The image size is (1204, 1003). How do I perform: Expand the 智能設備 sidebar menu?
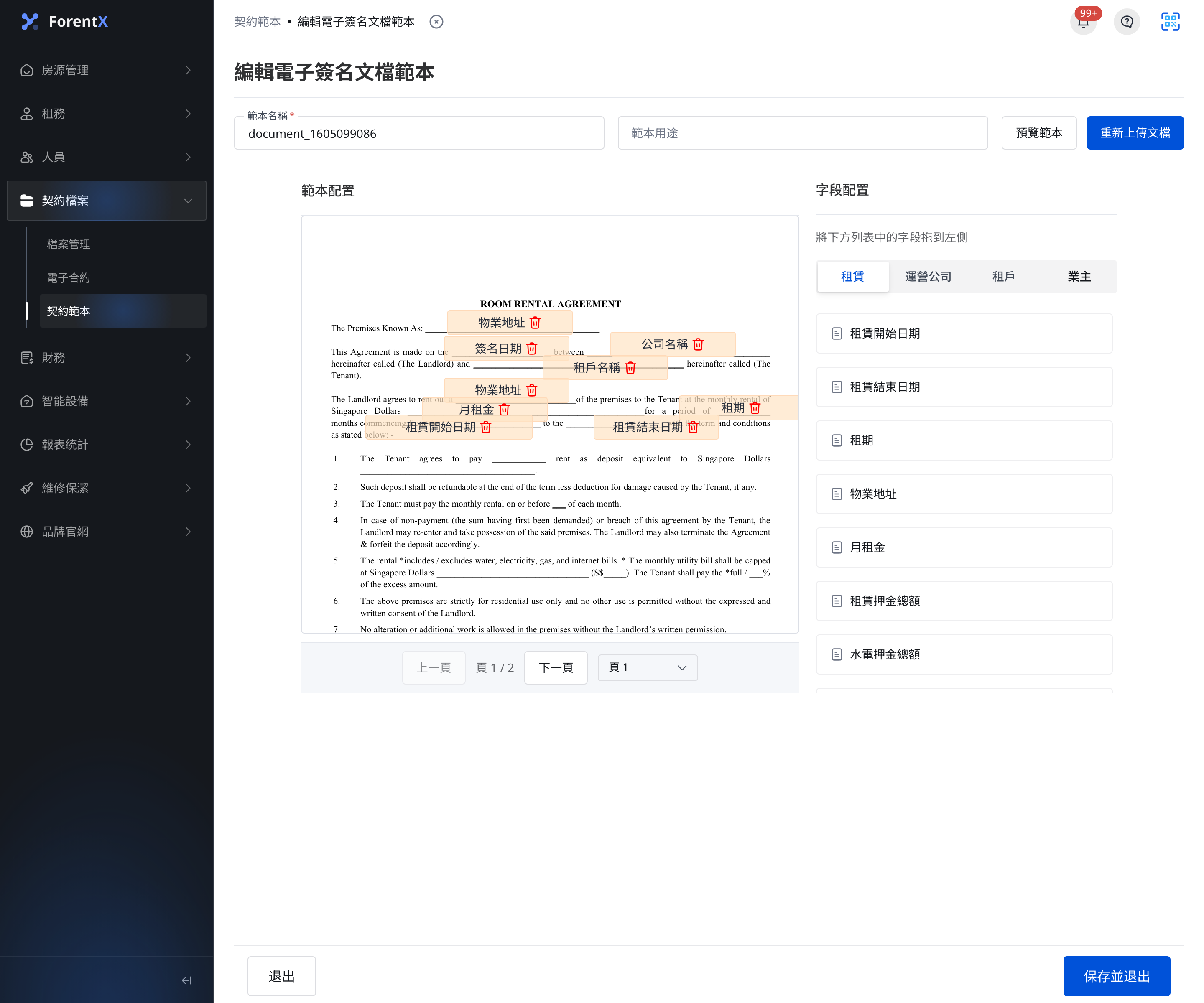coord(107,401)
